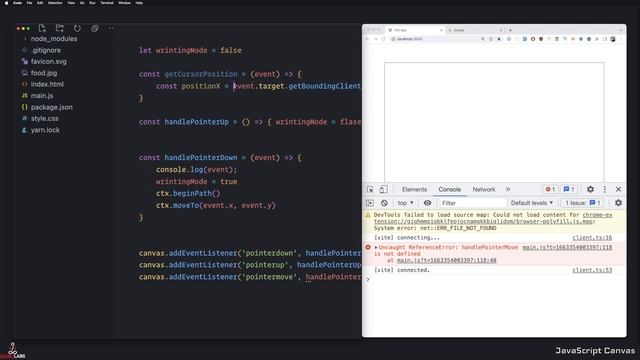Open favicon.svg in the file tree
Viewport: 640px width, 360px height.
(x=49, y=62)
